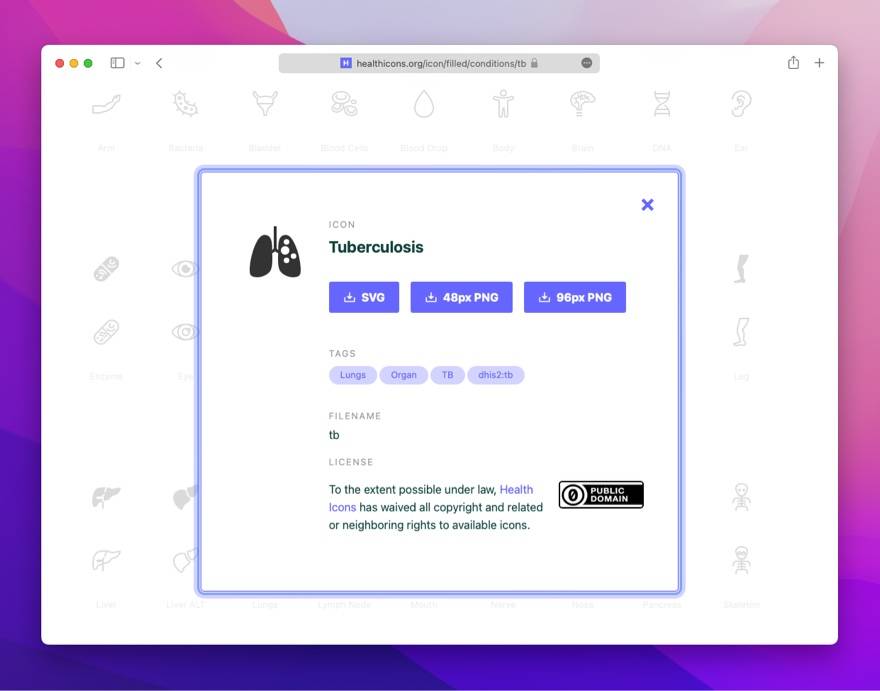Click the 'Mouth' label
This screenshot has height=691, width=880.
tap(424, 605)
